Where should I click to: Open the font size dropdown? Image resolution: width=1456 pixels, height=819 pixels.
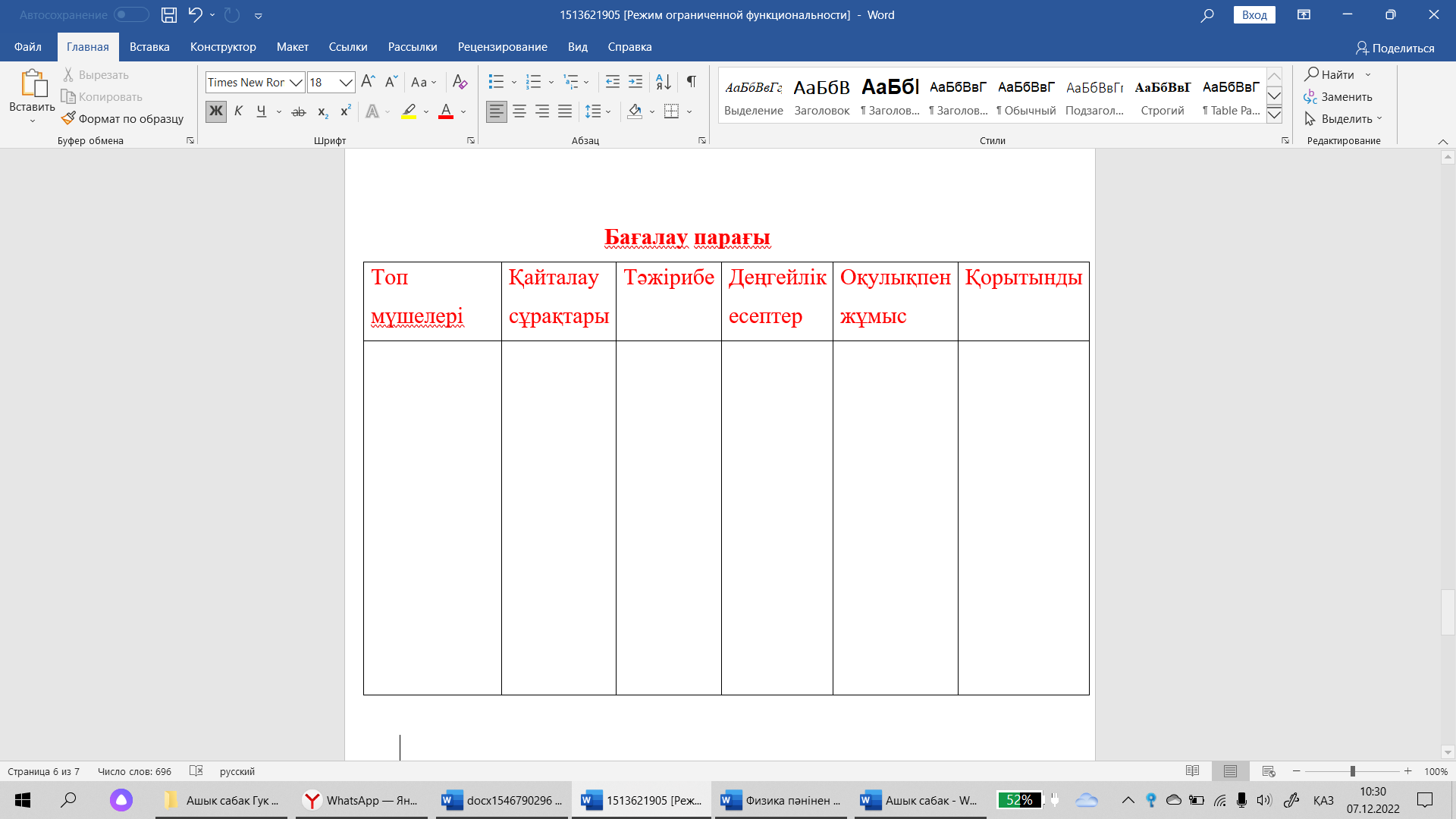(346, 82)
